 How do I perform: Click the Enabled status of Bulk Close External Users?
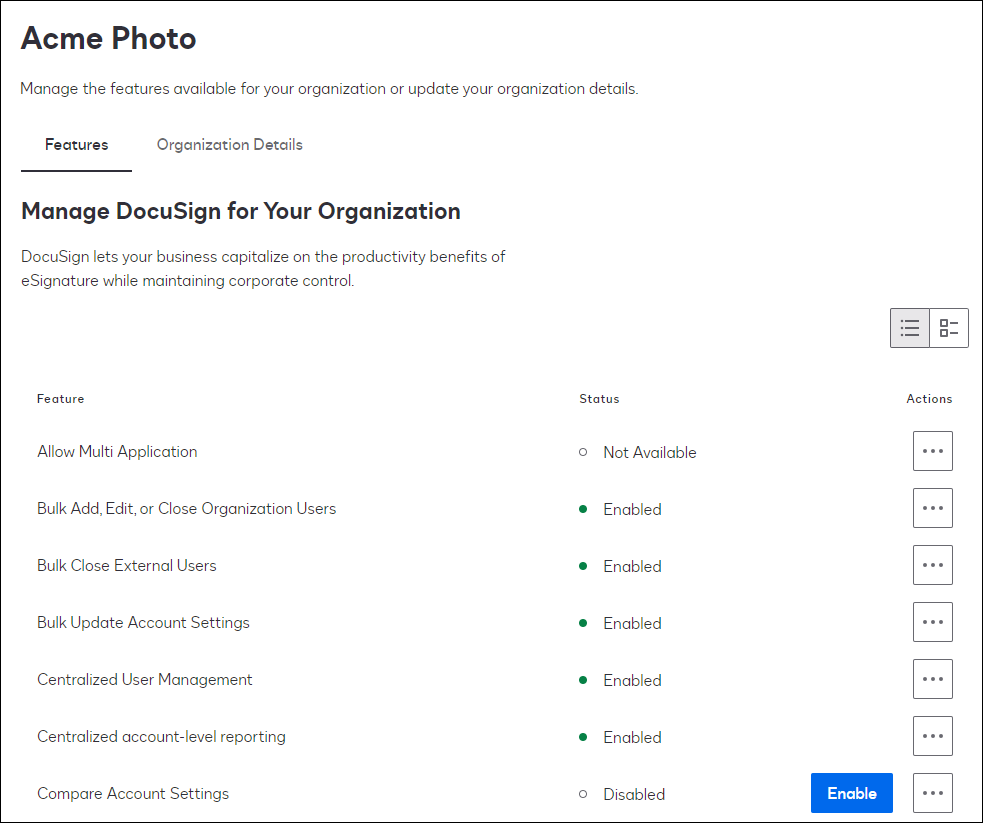[631, 566]
